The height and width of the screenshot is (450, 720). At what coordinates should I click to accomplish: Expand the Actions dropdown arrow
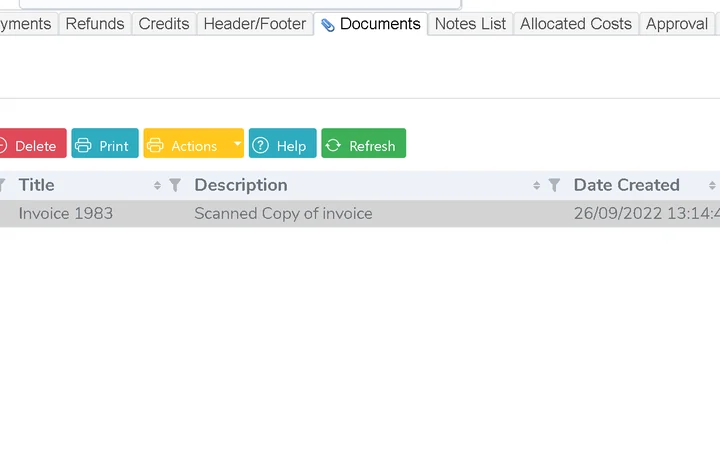point(237,143)
